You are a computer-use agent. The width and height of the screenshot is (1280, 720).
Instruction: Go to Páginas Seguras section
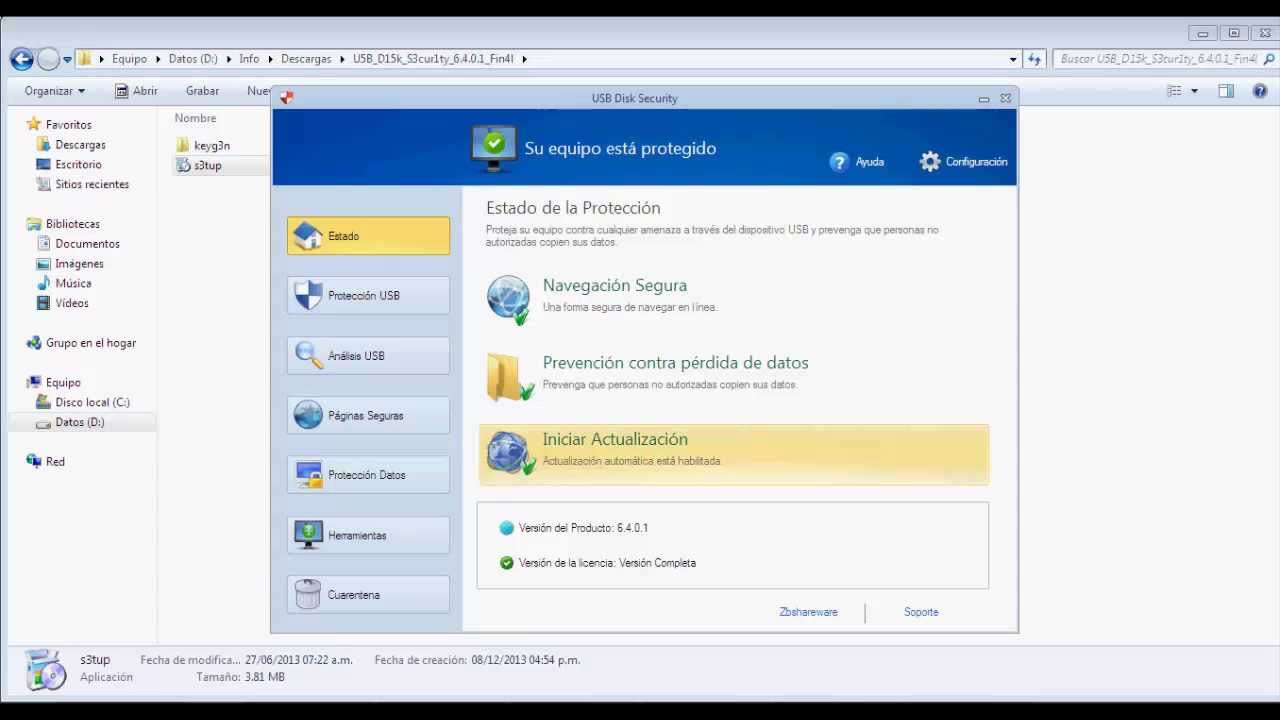tap(368, 415)
